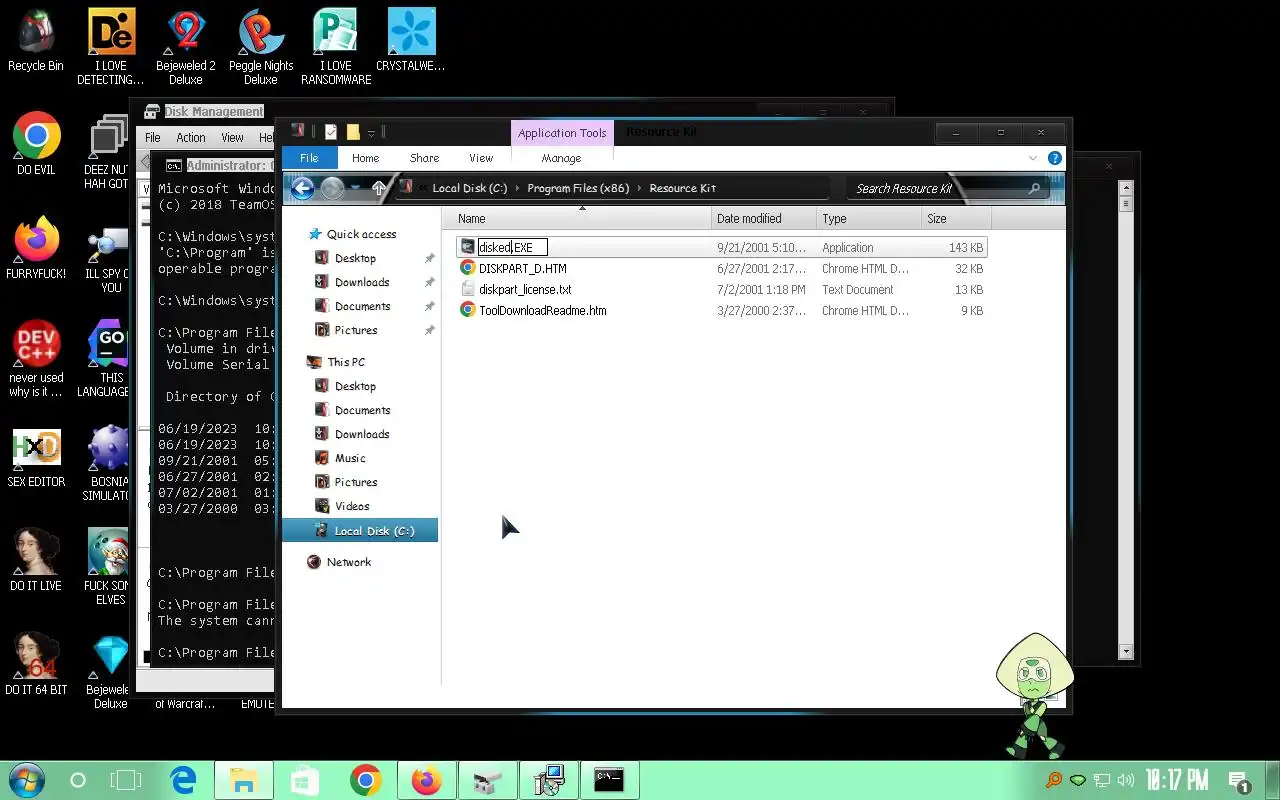Click the File Explorer taskbar button
1280x800 pixels.
pos(243,780)
